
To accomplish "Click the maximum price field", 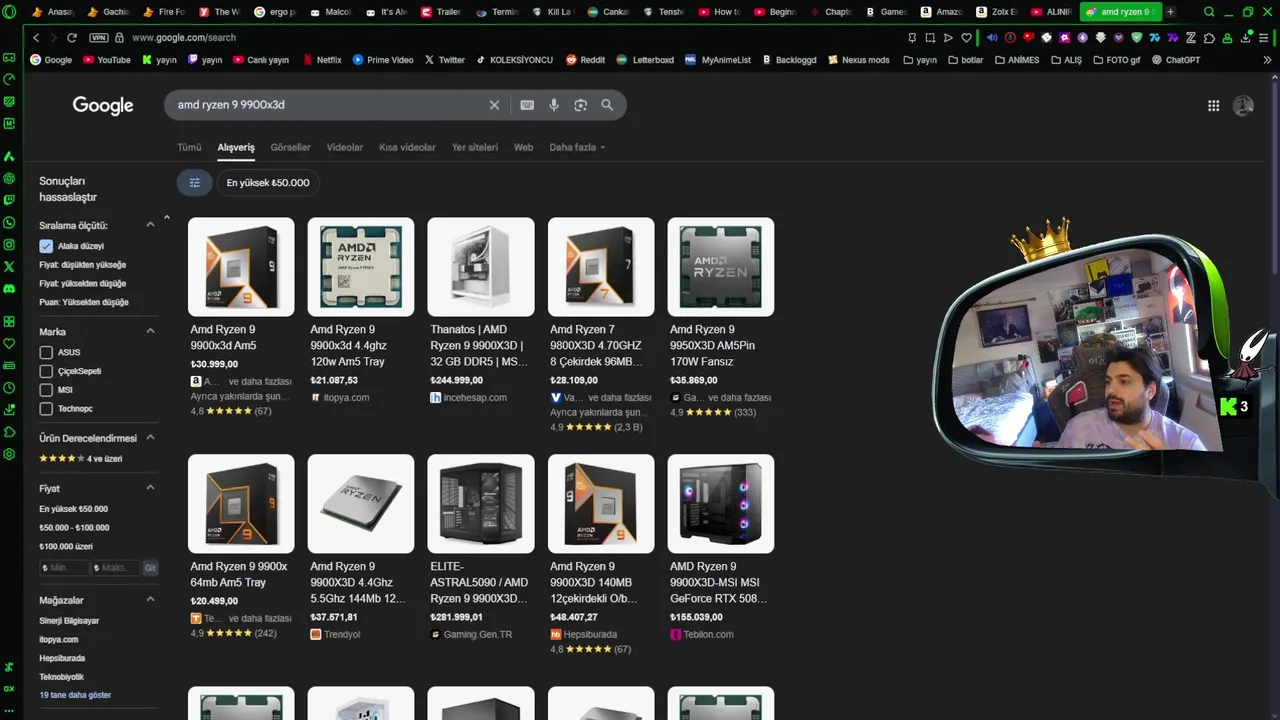I will (x=115, y=568).
